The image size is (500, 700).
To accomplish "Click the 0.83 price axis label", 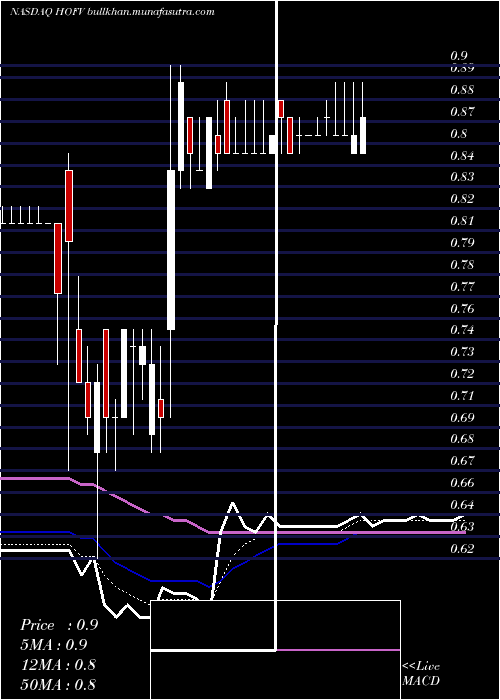I will point(462,177).
